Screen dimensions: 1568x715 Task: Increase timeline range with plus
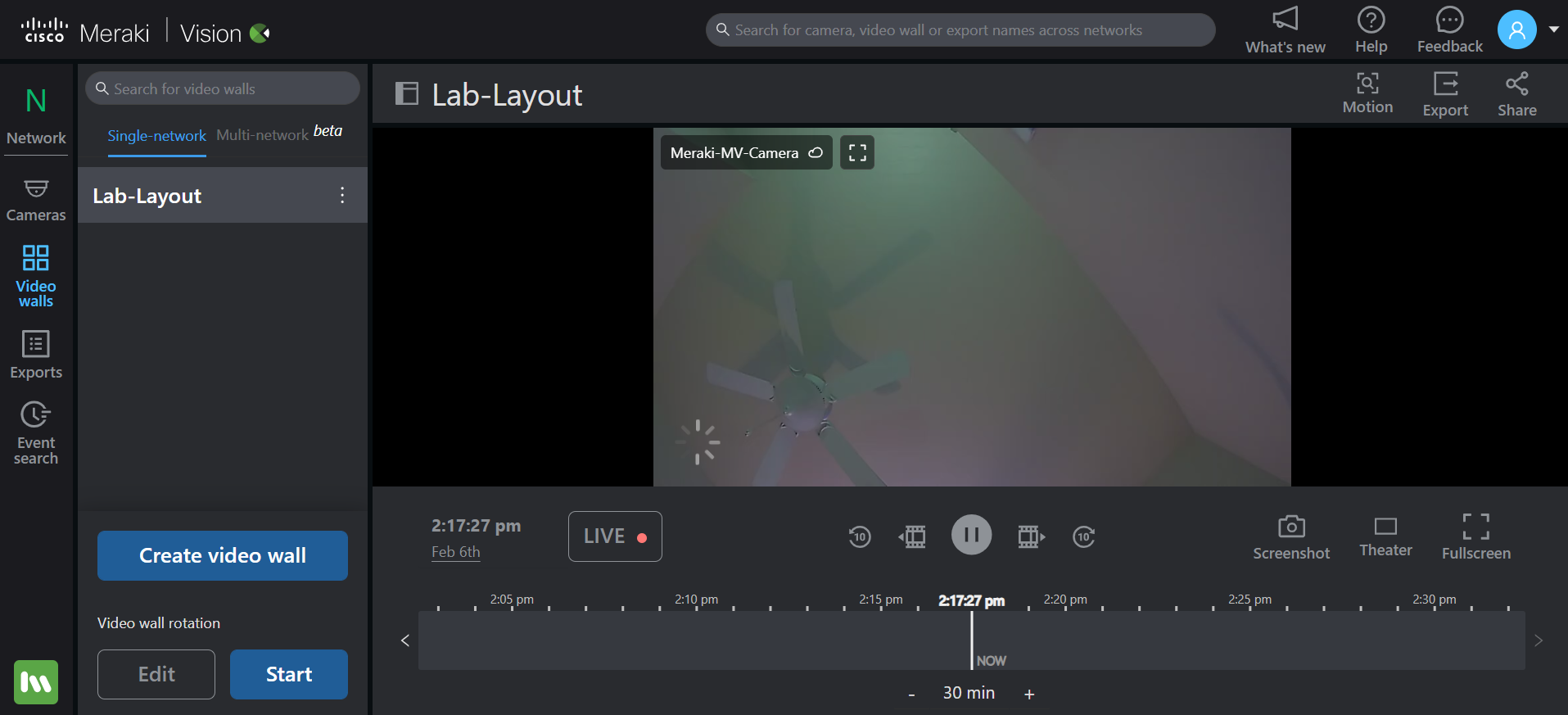click(1029, 695)
